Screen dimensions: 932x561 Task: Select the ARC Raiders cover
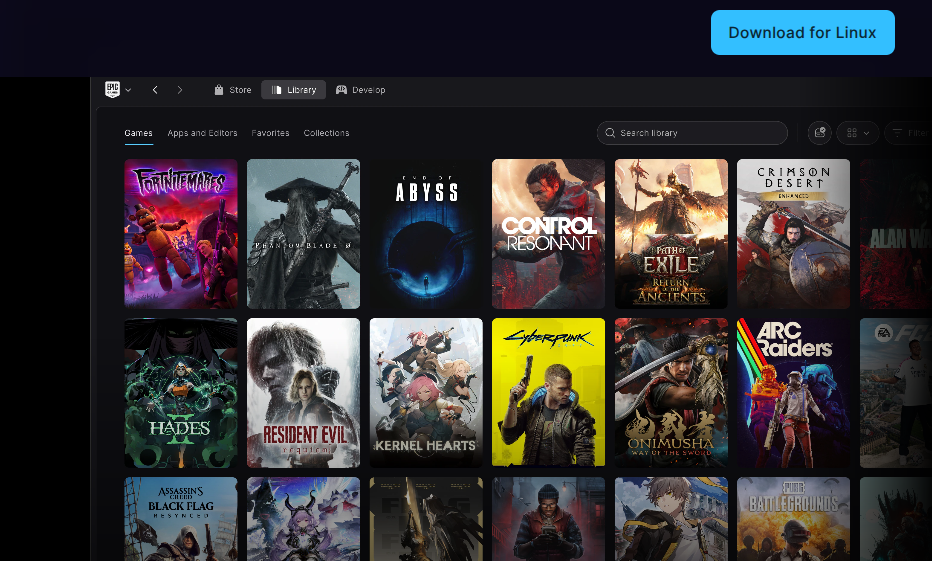[794, 393]
